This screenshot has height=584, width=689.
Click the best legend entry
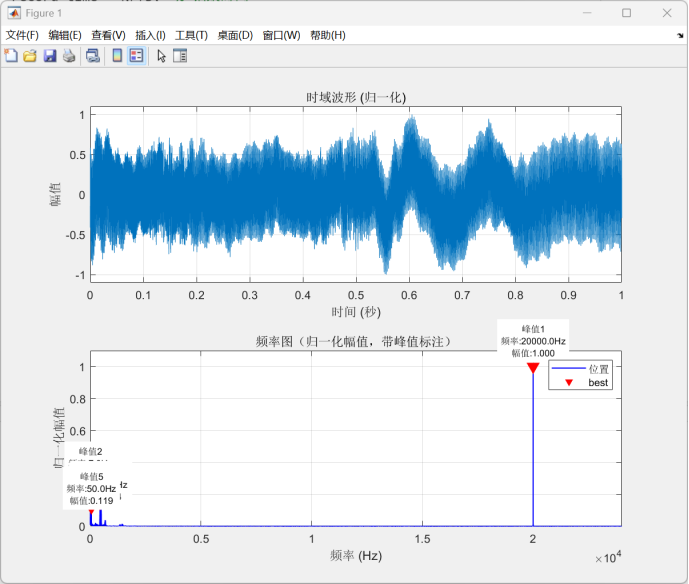pos(587,383)
